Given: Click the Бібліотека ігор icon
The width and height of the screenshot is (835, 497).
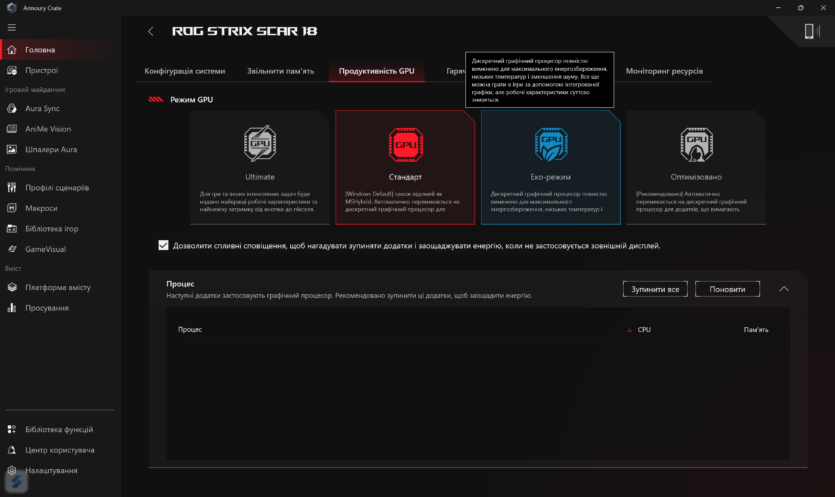Looking at the screenshot, I should click(x=12, y=229).
